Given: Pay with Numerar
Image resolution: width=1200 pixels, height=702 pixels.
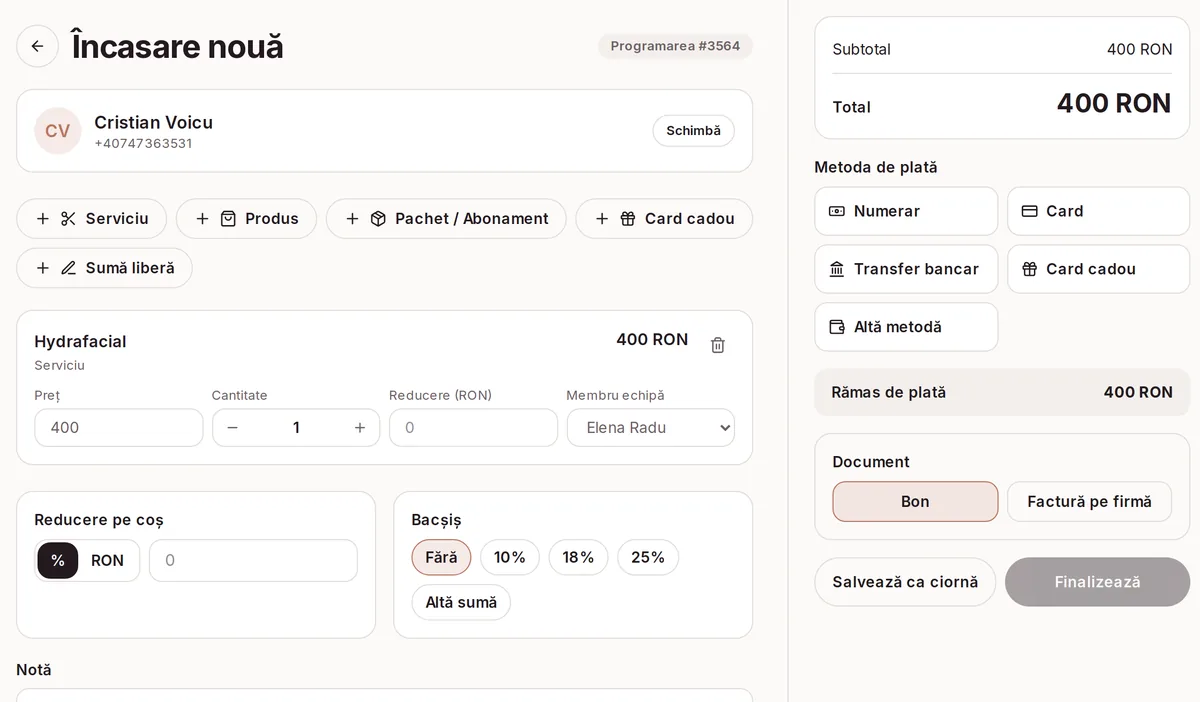Looking at the screenshot, I should (906, 212).
